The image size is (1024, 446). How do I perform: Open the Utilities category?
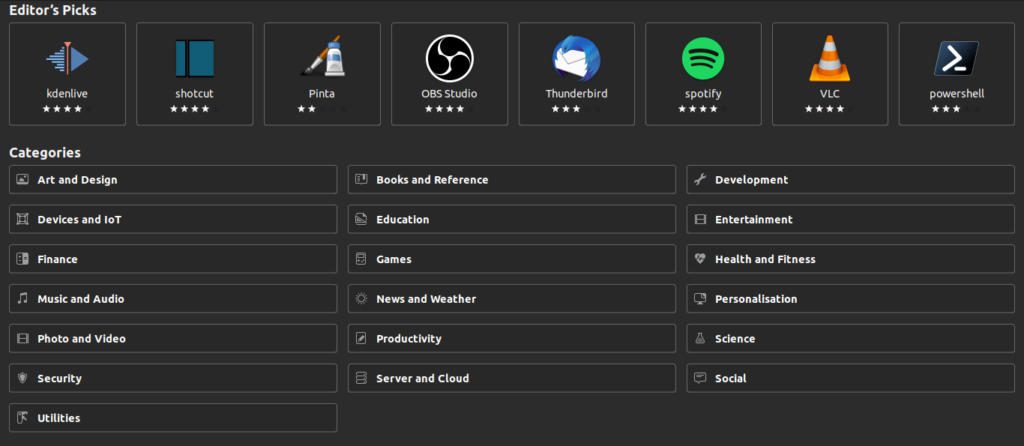tap(173, 418)
